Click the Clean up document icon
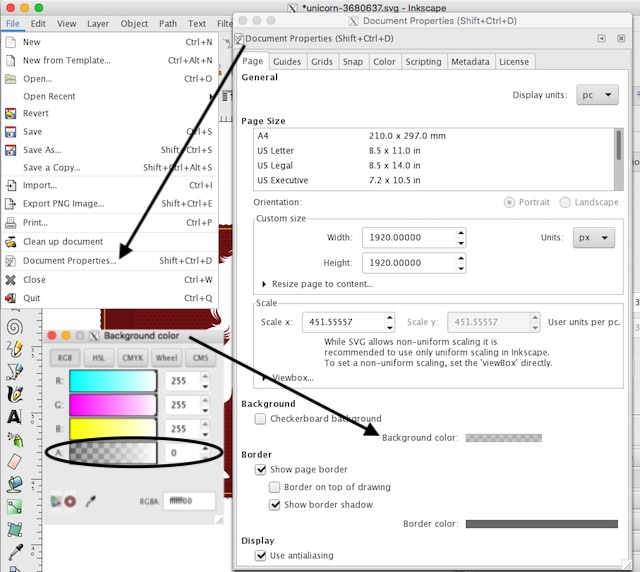Screen dimensions: 640x572 (x=11, y=242)
